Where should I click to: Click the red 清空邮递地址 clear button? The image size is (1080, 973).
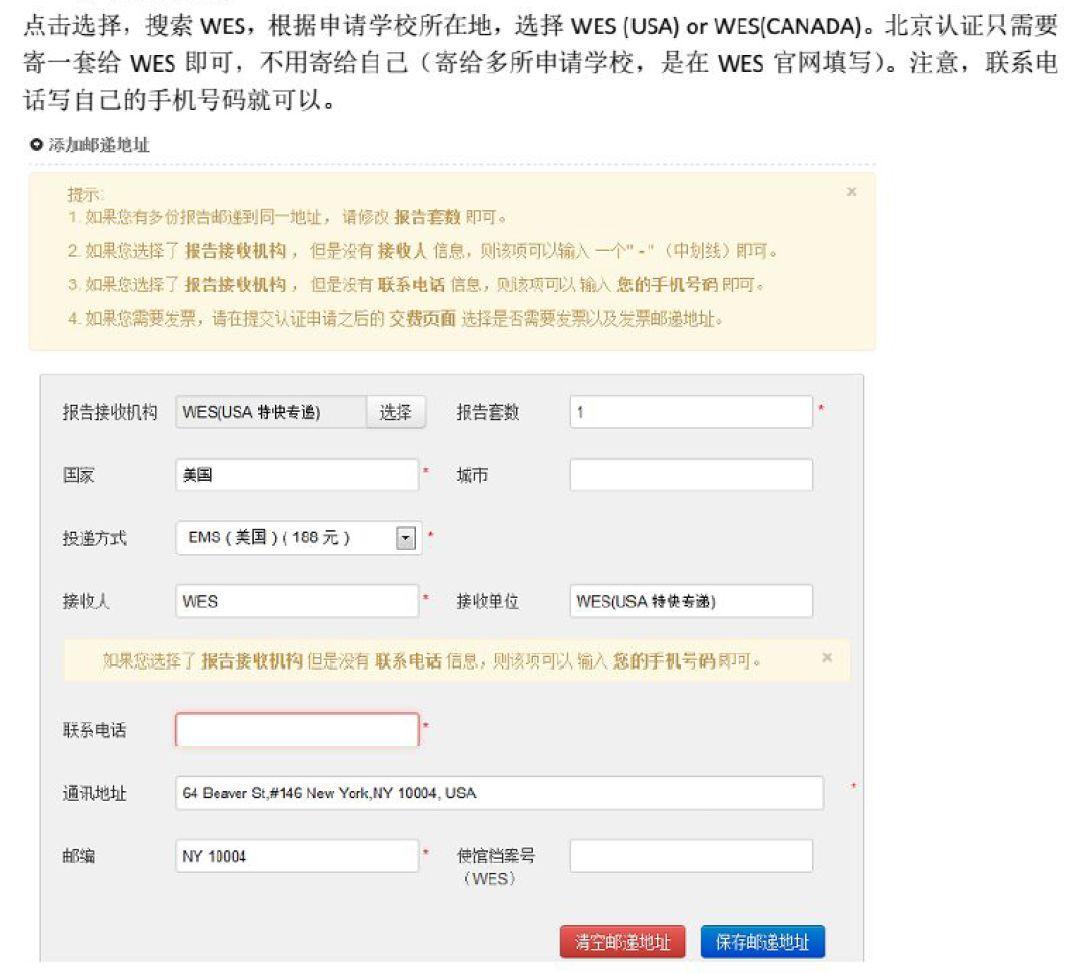pos(625,941)
